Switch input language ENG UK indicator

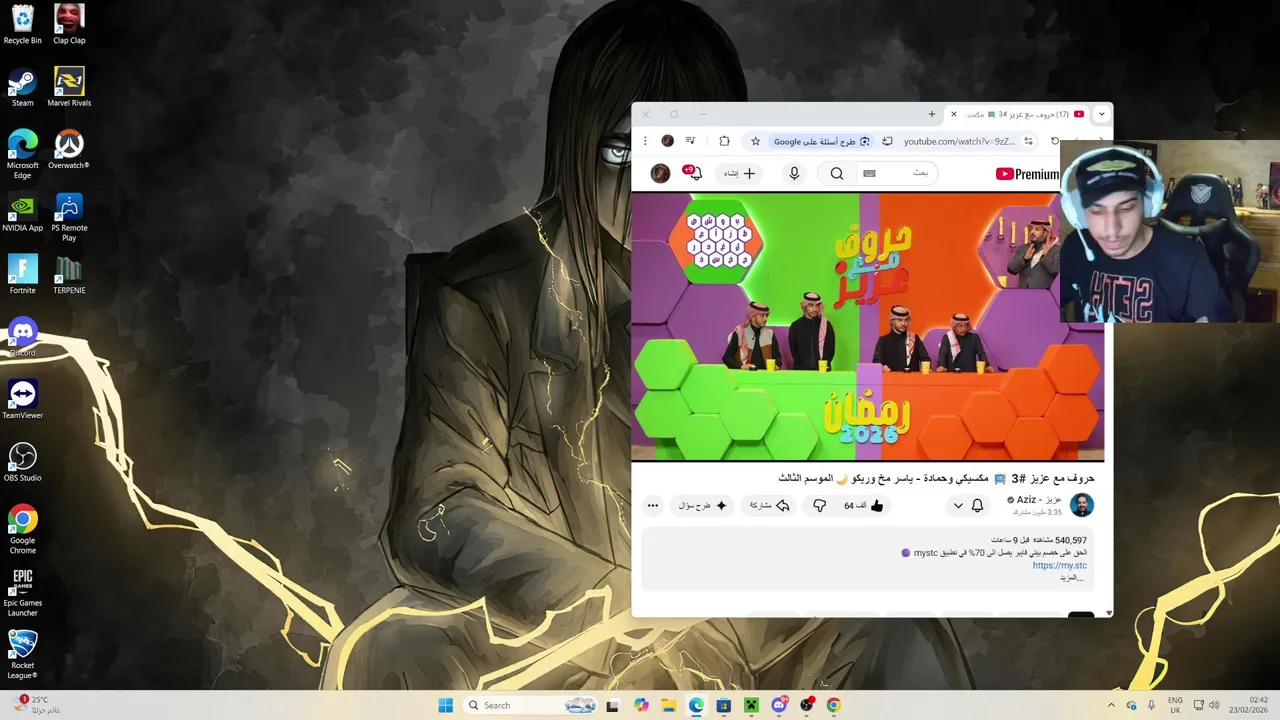[1175, 705]
